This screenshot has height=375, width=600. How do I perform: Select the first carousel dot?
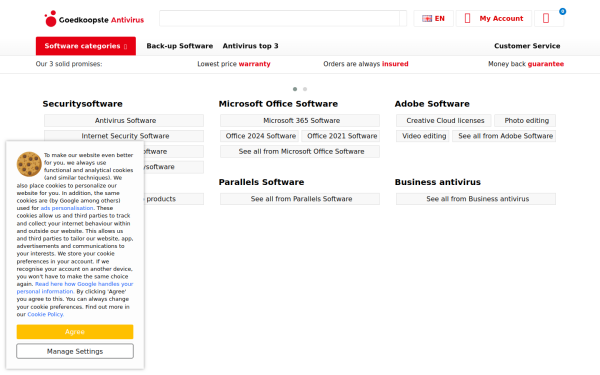(295, 89)
